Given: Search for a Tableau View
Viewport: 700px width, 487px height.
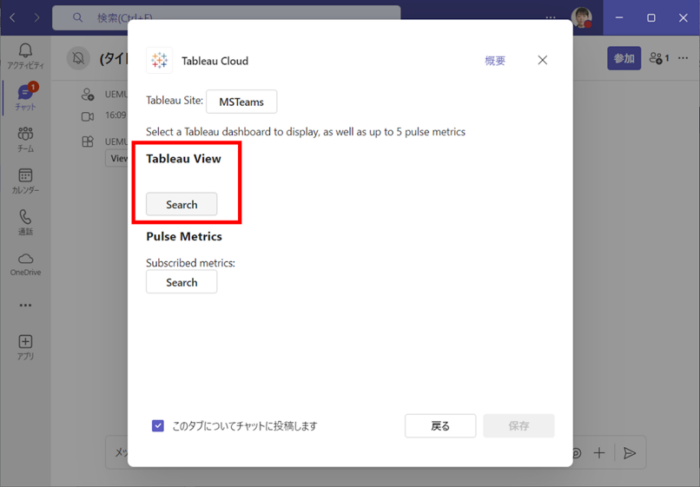Looking at the screenshot, I should click(182, 204).
